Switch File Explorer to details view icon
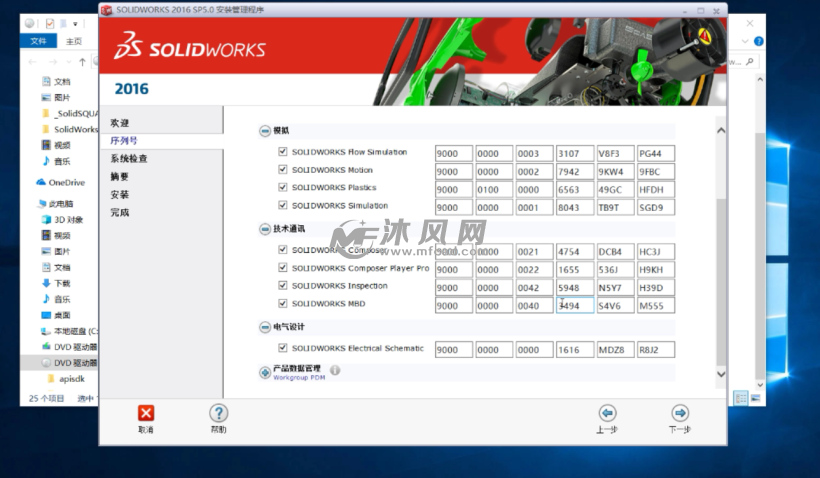Image resolution: width=820 pixels, height=478 pixels. click(x=741, y=399)
